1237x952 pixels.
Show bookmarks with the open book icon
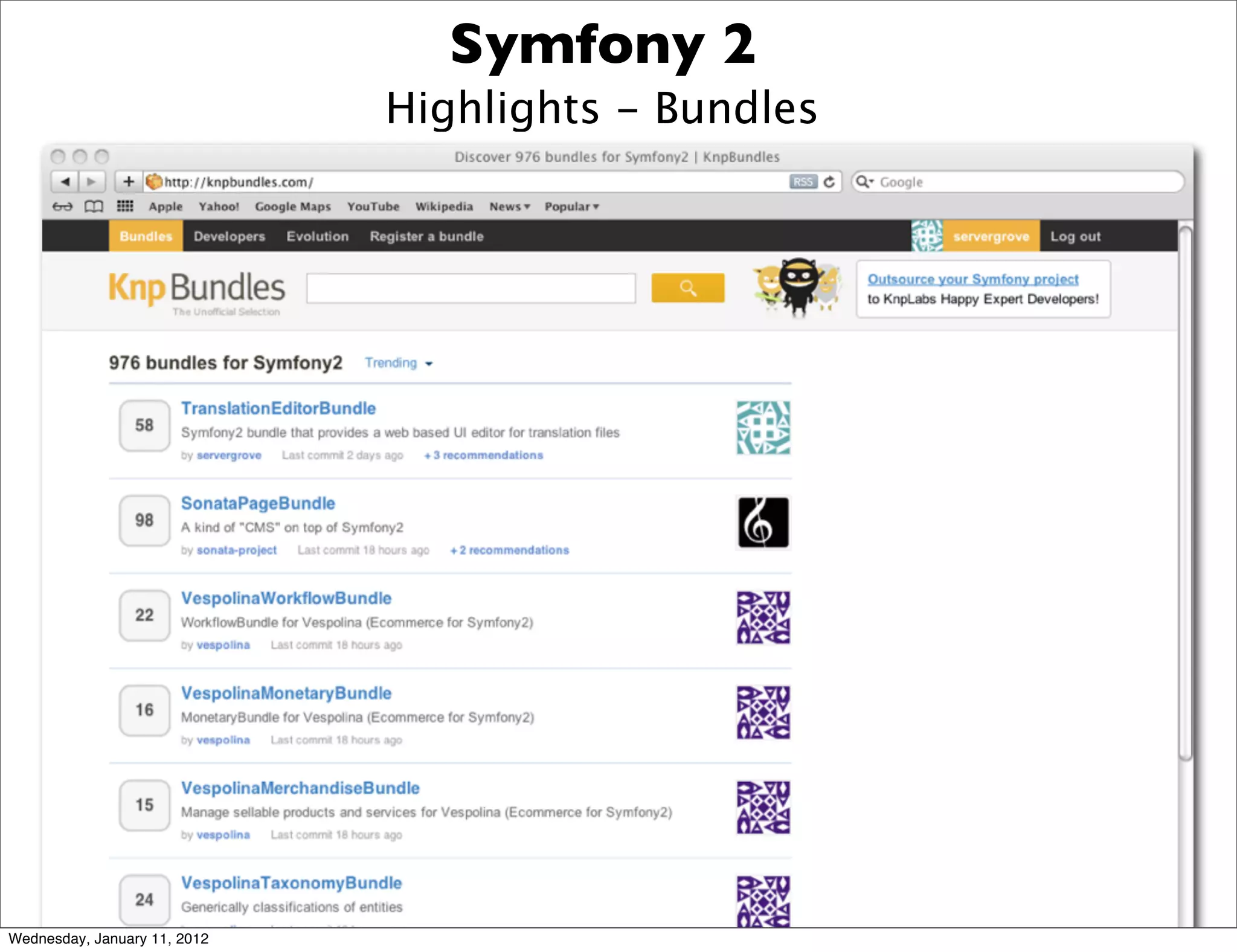click(x=94, y=207)
